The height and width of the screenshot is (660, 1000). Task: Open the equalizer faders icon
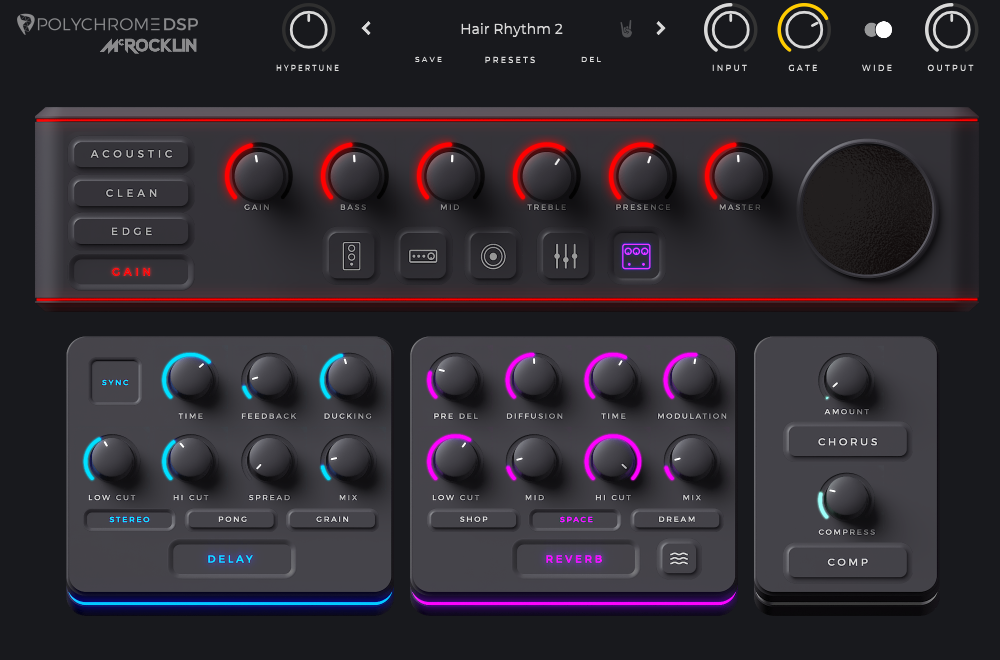[x=565, y=256]
